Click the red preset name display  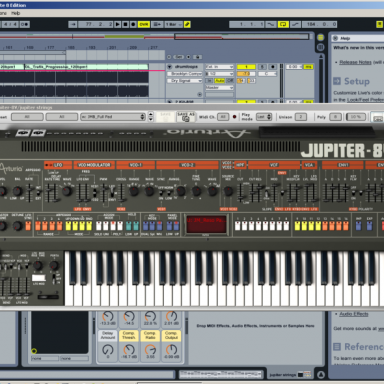206,224
